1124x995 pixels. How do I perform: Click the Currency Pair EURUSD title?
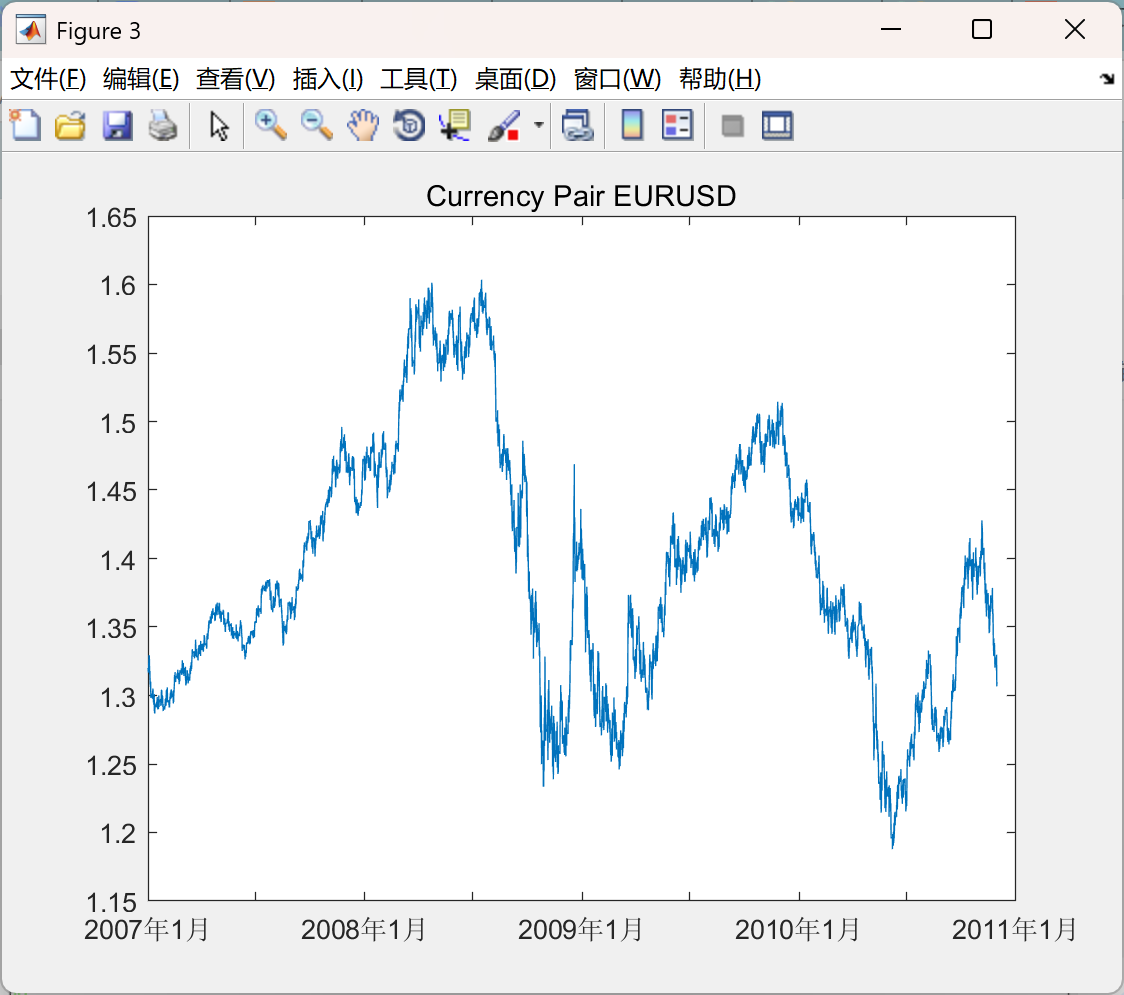[x=581, y=196]
